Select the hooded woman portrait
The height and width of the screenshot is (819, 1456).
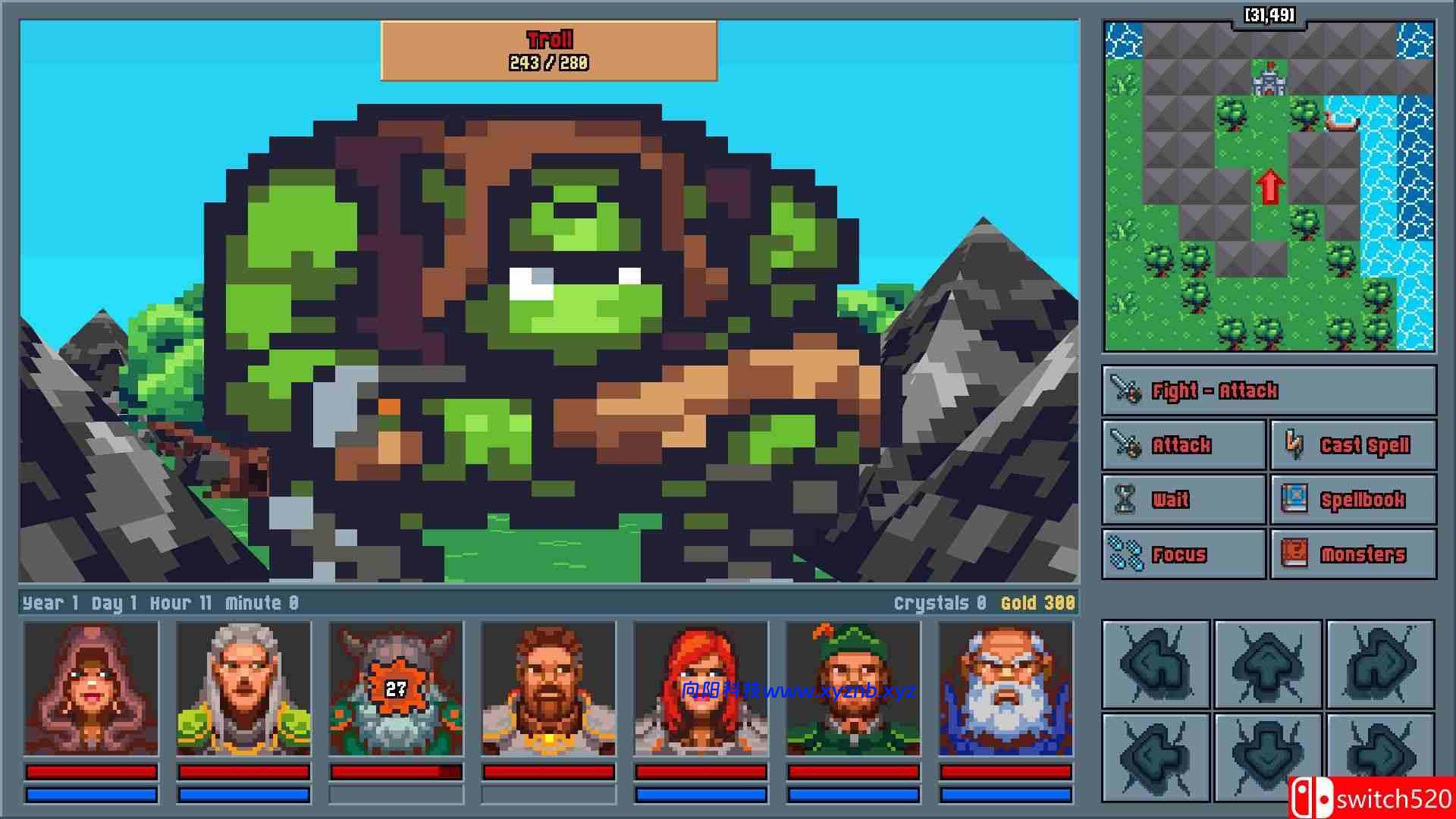(91, 689)
